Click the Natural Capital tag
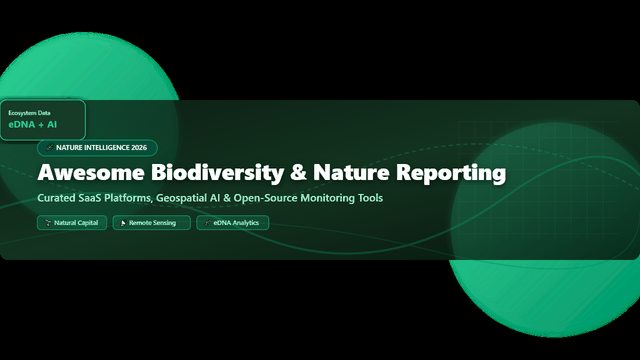The width and height of the screenshot is (640, 360). tap(72, 223)
